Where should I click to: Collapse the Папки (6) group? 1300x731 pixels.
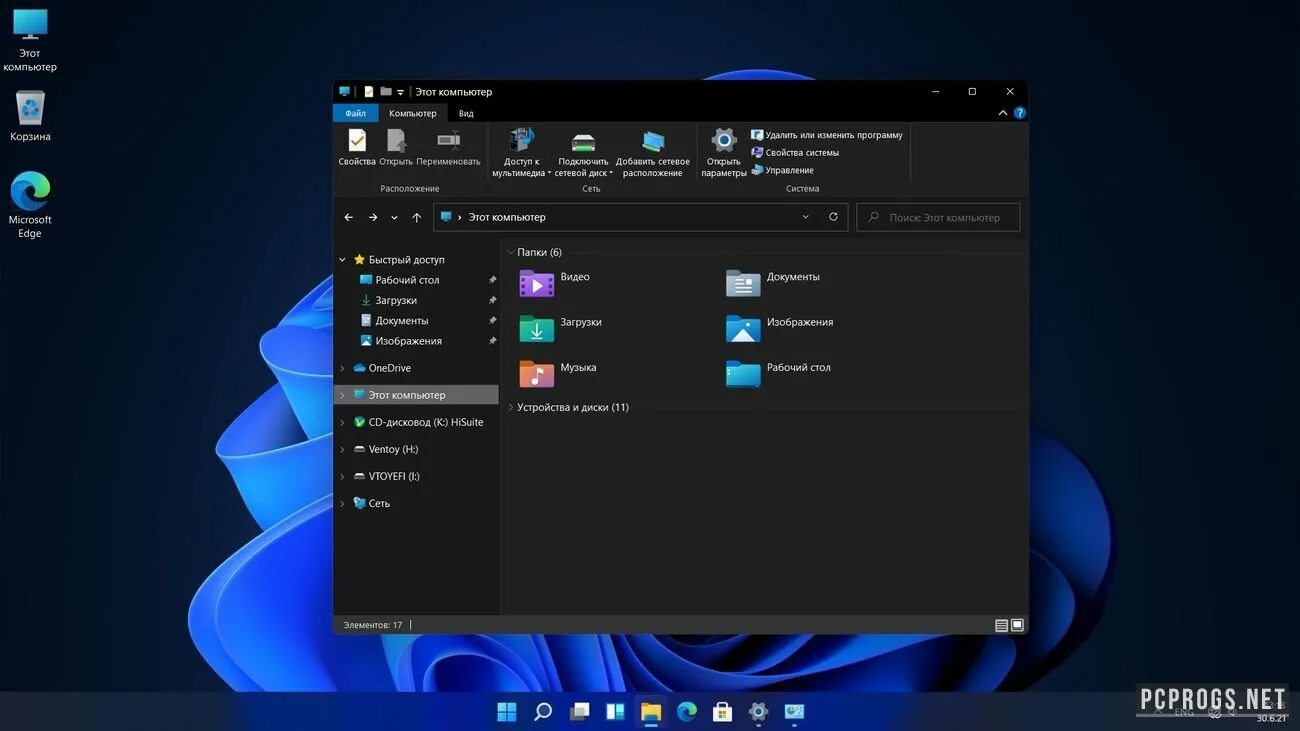pos(511,252)
